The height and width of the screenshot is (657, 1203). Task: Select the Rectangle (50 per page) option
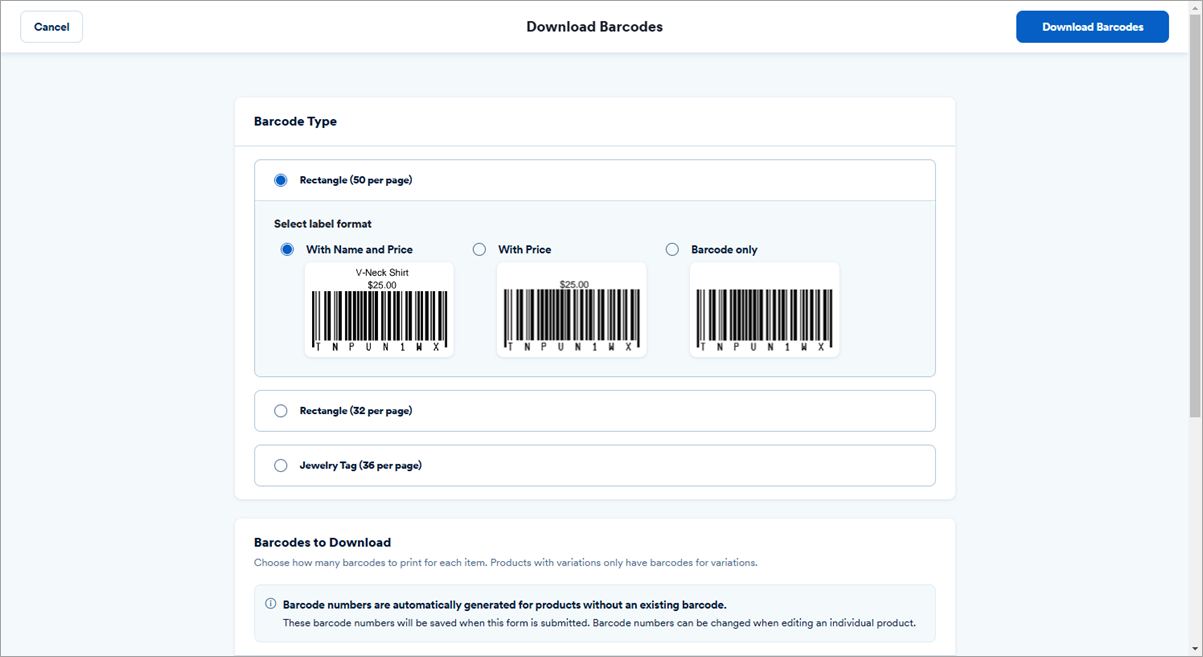tap(281, 180)
